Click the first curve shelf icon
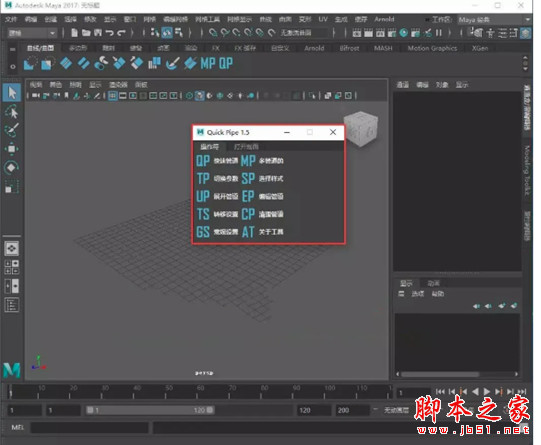The width and height of the screenshot is (541, 445). point(30,64)
